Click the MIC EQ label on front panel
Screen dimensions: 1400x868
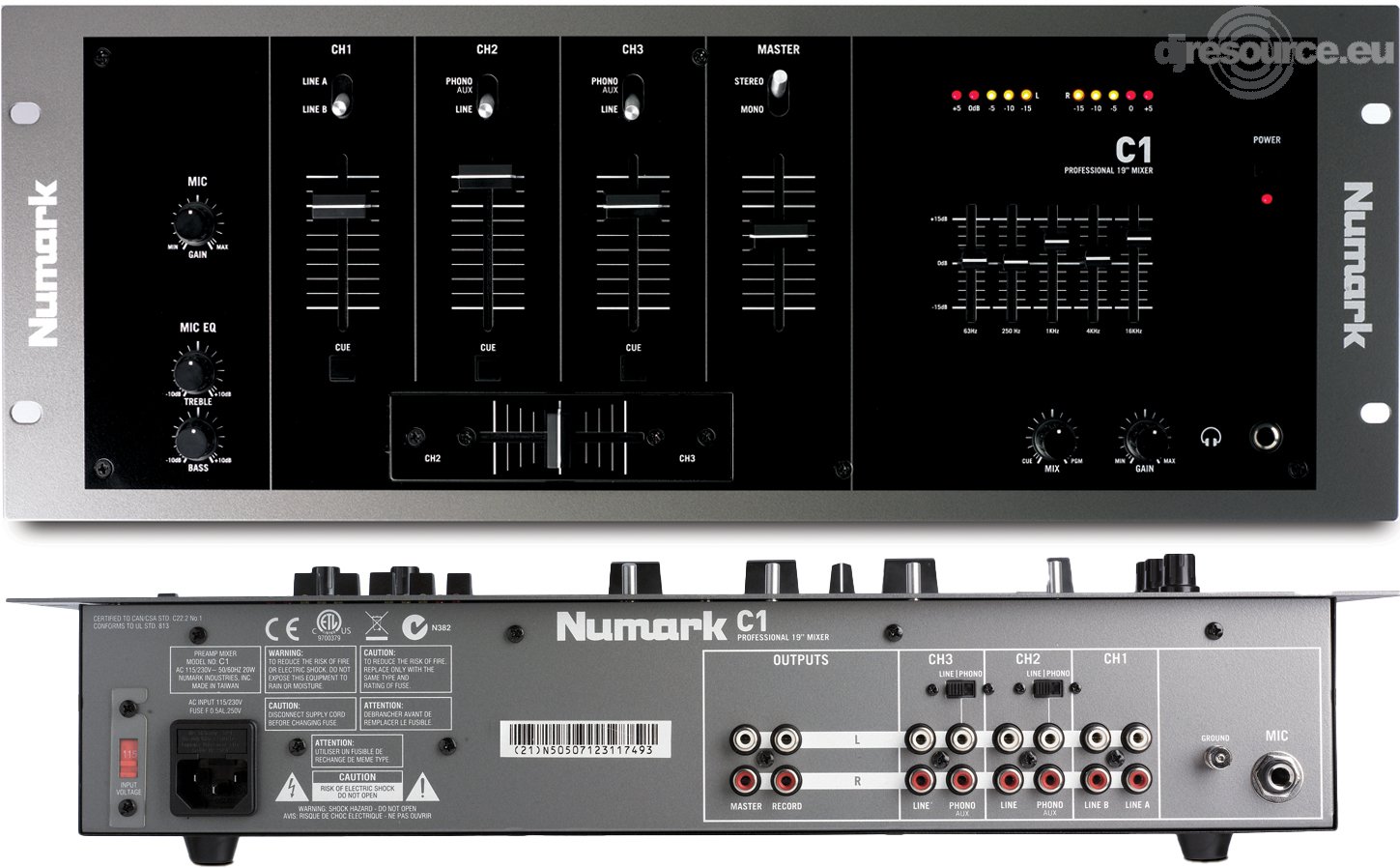pos(197,328)
